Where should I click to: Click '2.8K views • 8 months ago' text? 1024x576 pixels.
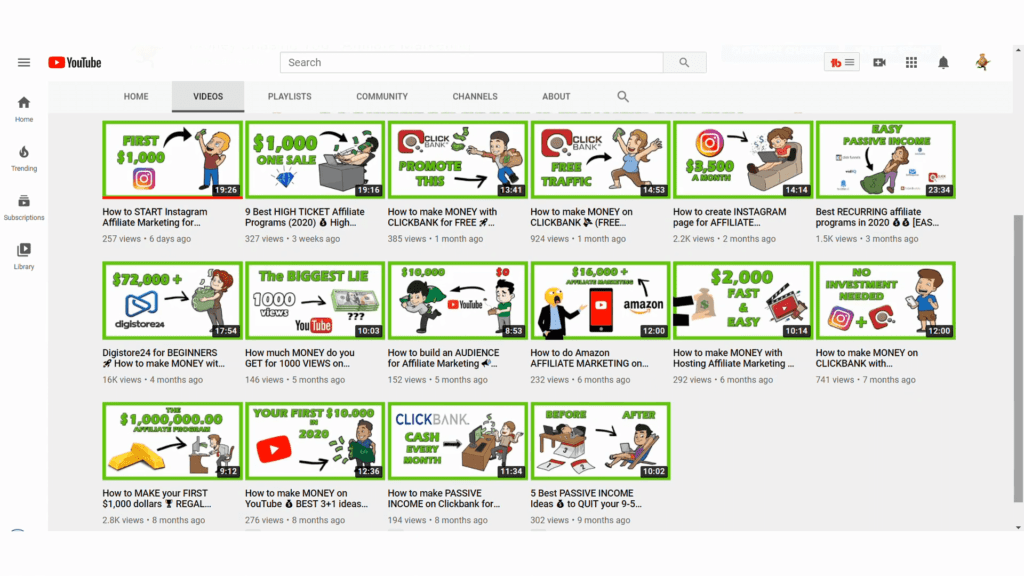pos(153,520)
